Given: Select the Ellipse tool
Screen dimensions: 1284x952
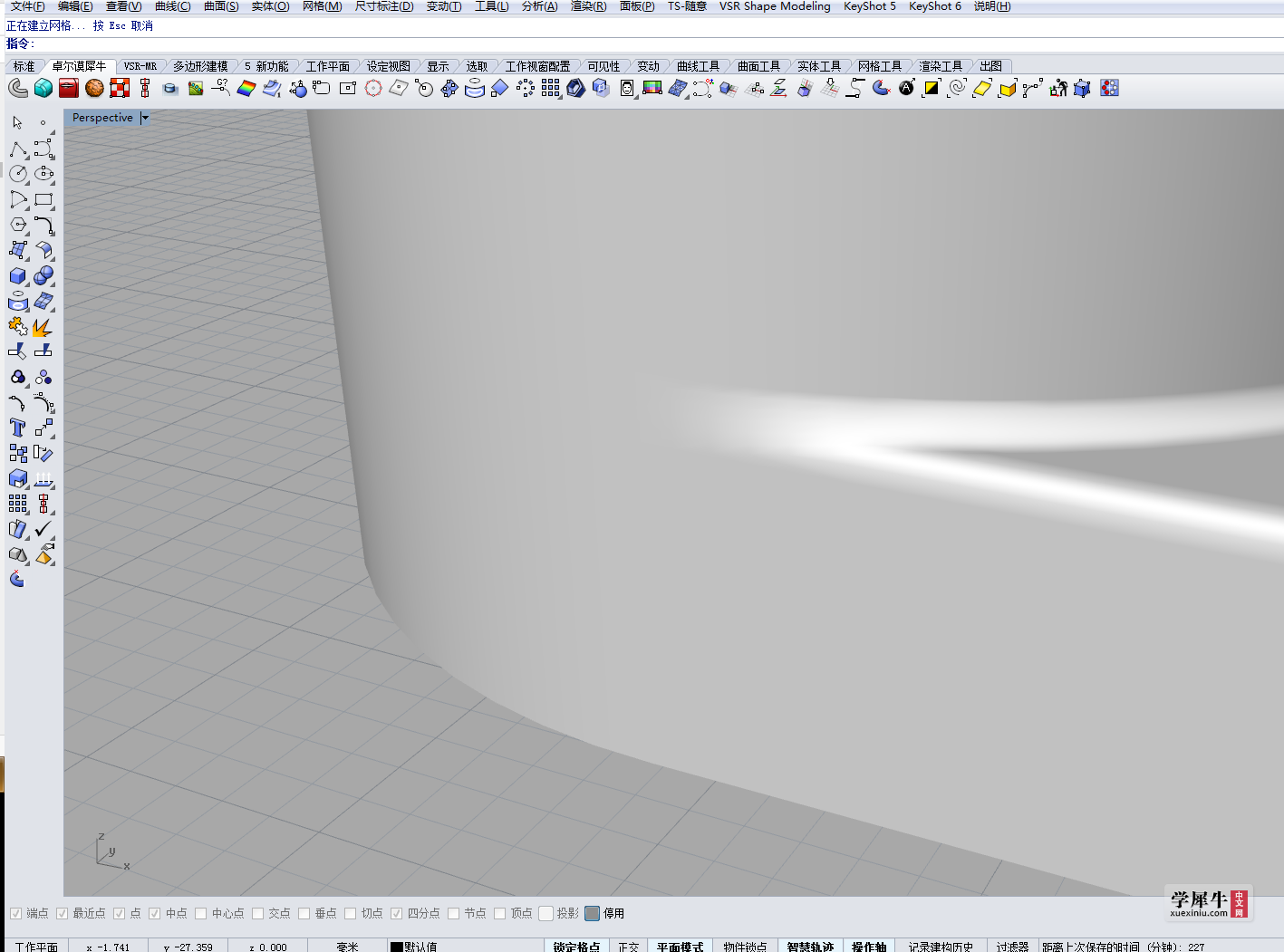Looking at the screenshot, I should click(43, 174).
